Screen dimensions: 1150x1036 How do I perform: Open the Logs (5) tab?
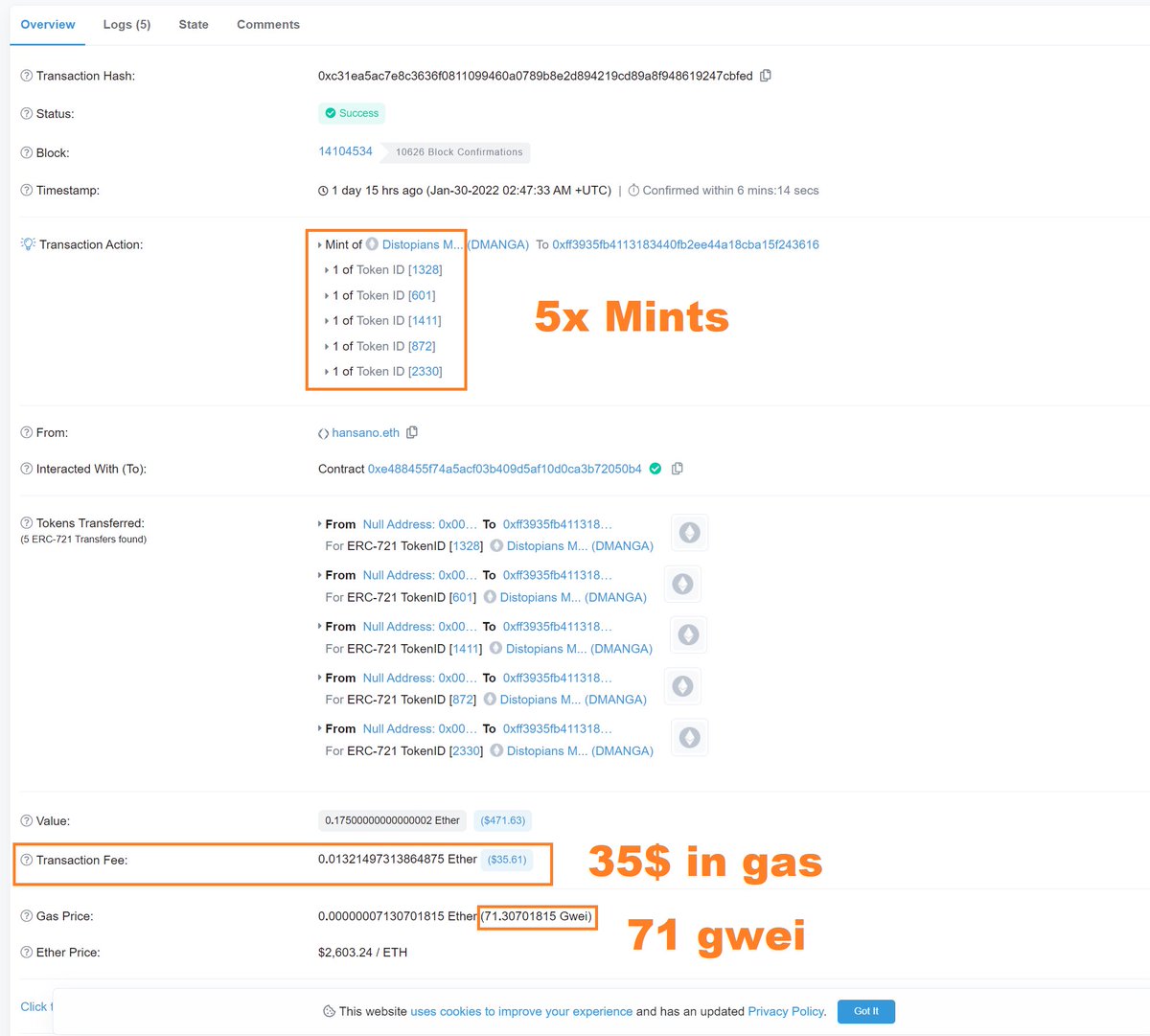[126, 24]
